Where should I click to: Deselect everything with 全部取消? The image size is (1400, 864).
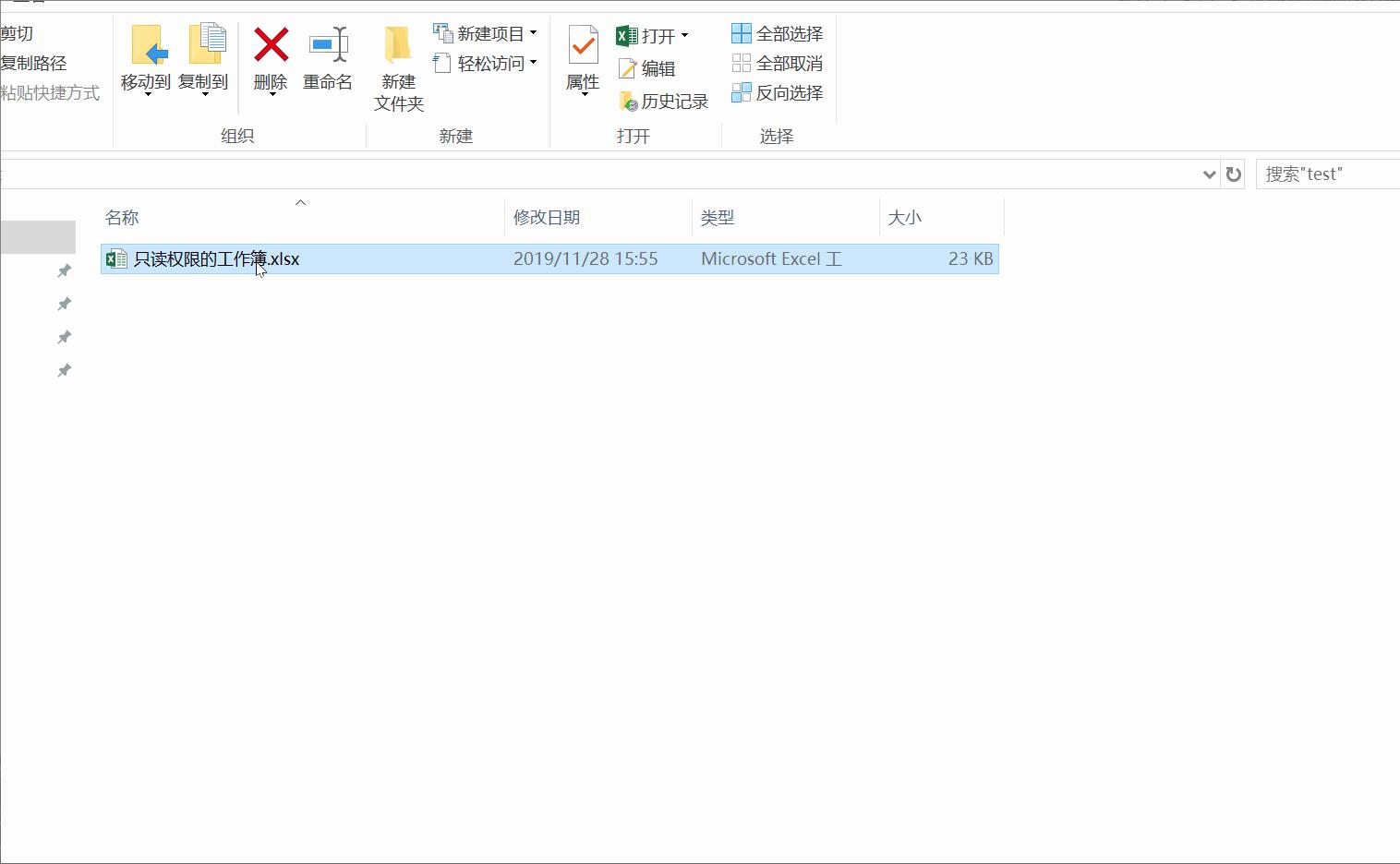777,63
